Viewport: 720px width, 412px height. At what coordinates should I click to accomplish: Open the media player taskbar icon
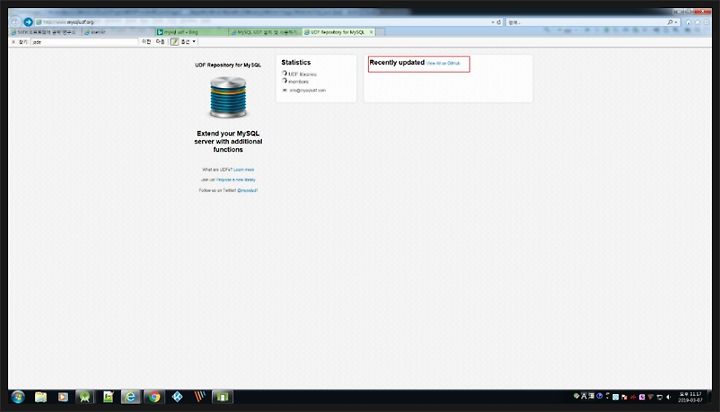click(x=63, y=397)
